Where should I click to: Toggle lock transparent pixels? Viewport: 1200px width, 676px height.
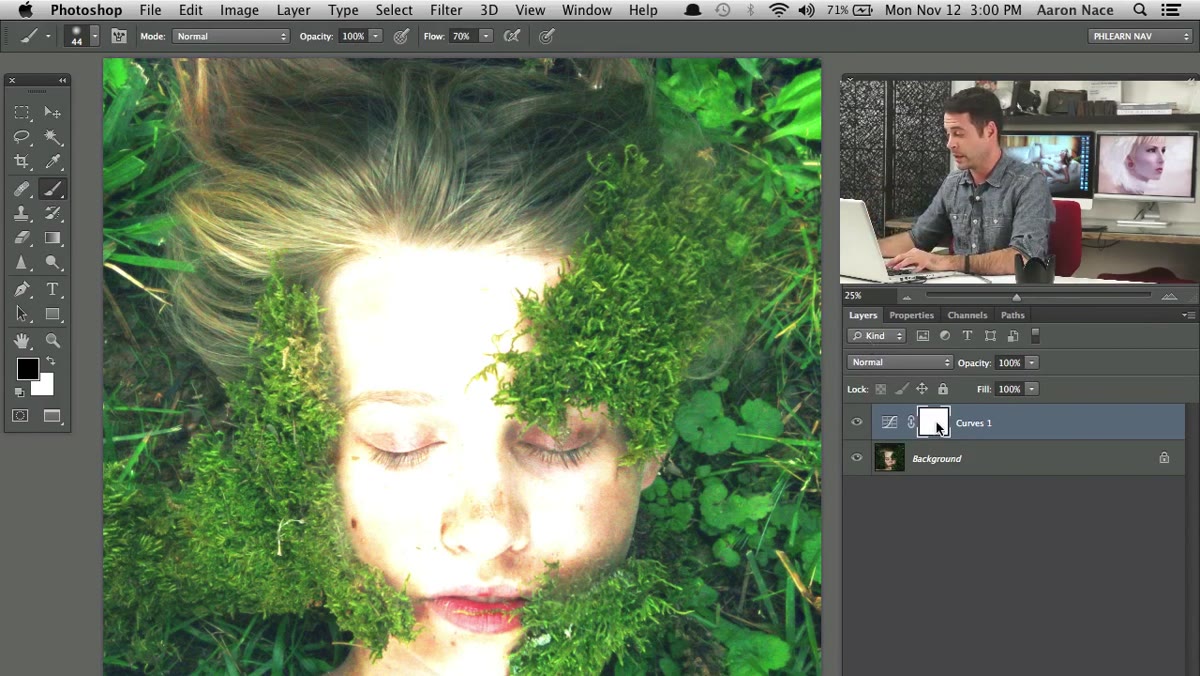point(881,389)
